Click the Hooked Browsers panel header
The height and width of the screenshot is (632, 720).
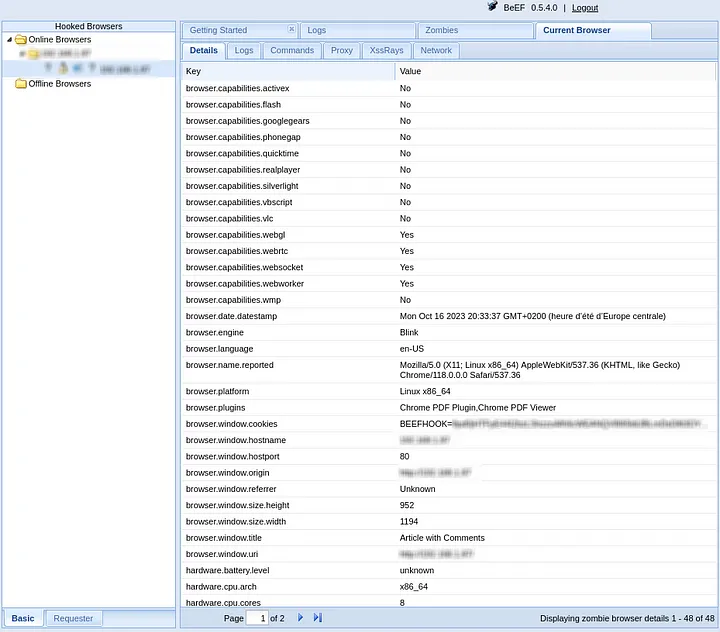click(x=89, y=26)
